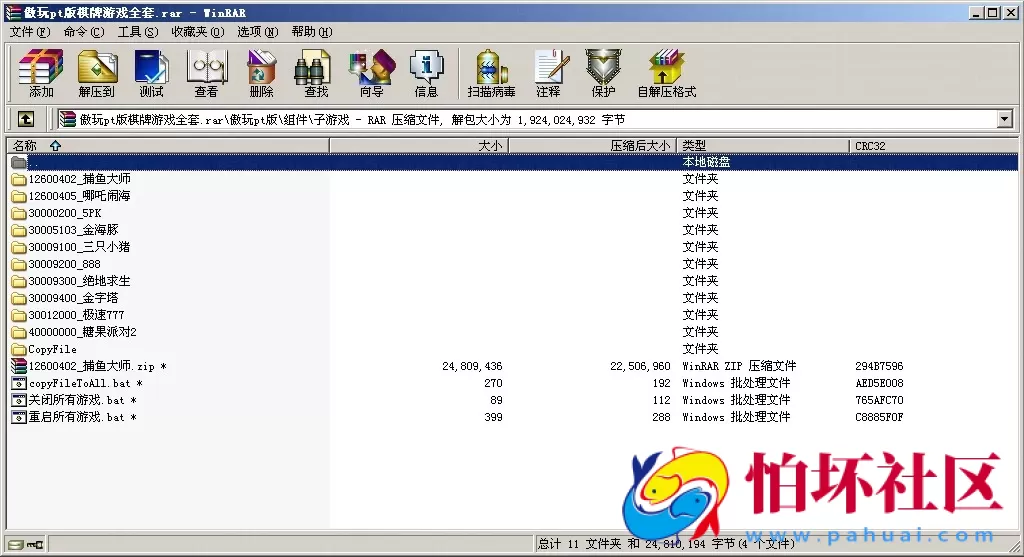The width and height of the screenshot is (1024, 557).
Task: Click CRC32 value 765AFC70
Action: 879,400
